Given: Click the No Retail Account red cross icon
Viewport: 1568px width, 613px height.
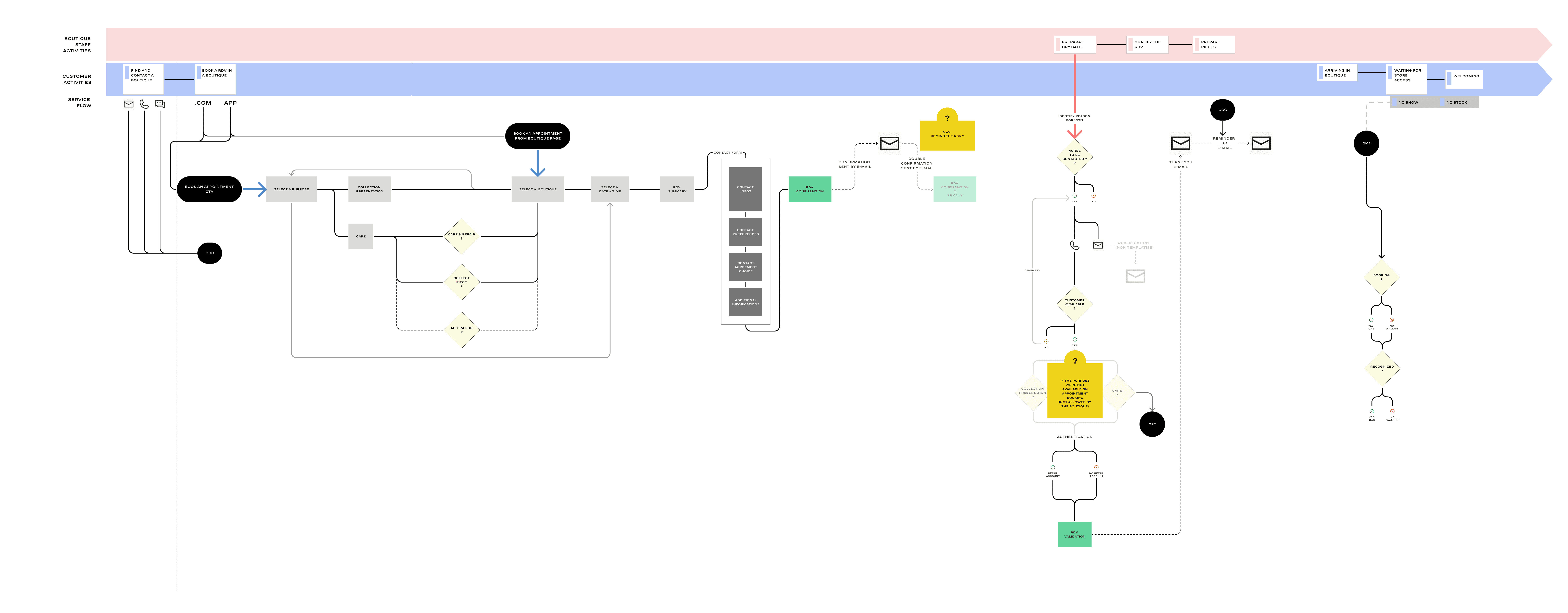Looking at the screenshot, I should tap(1096, 468).
